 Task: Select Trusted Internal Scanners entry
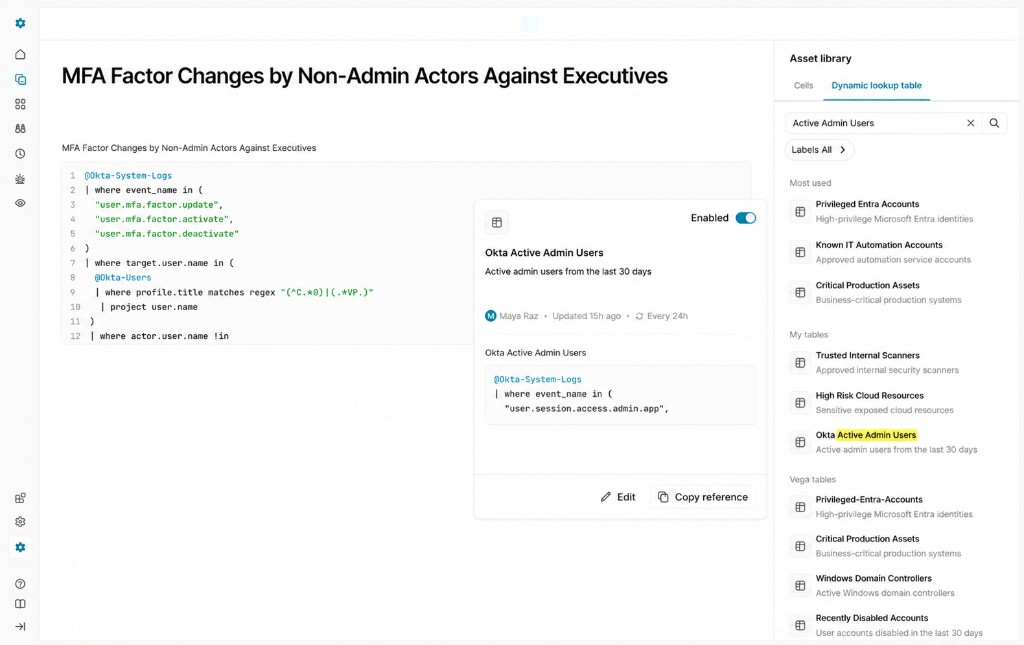coord(896,362)
